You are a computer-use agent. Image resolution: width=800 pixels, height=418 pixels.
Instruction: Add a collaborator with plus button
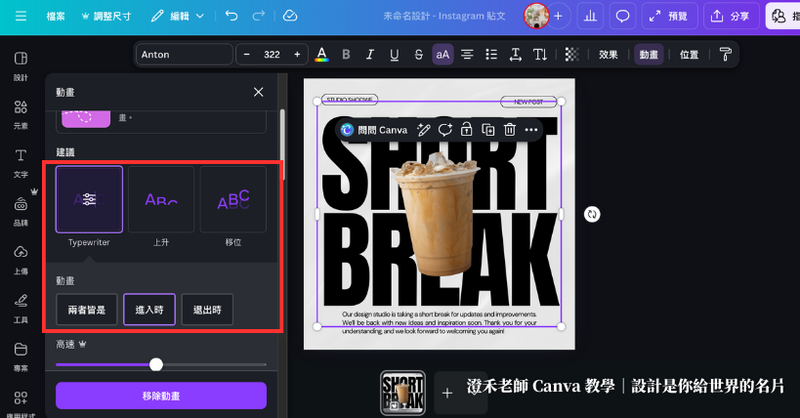(558, 16)
